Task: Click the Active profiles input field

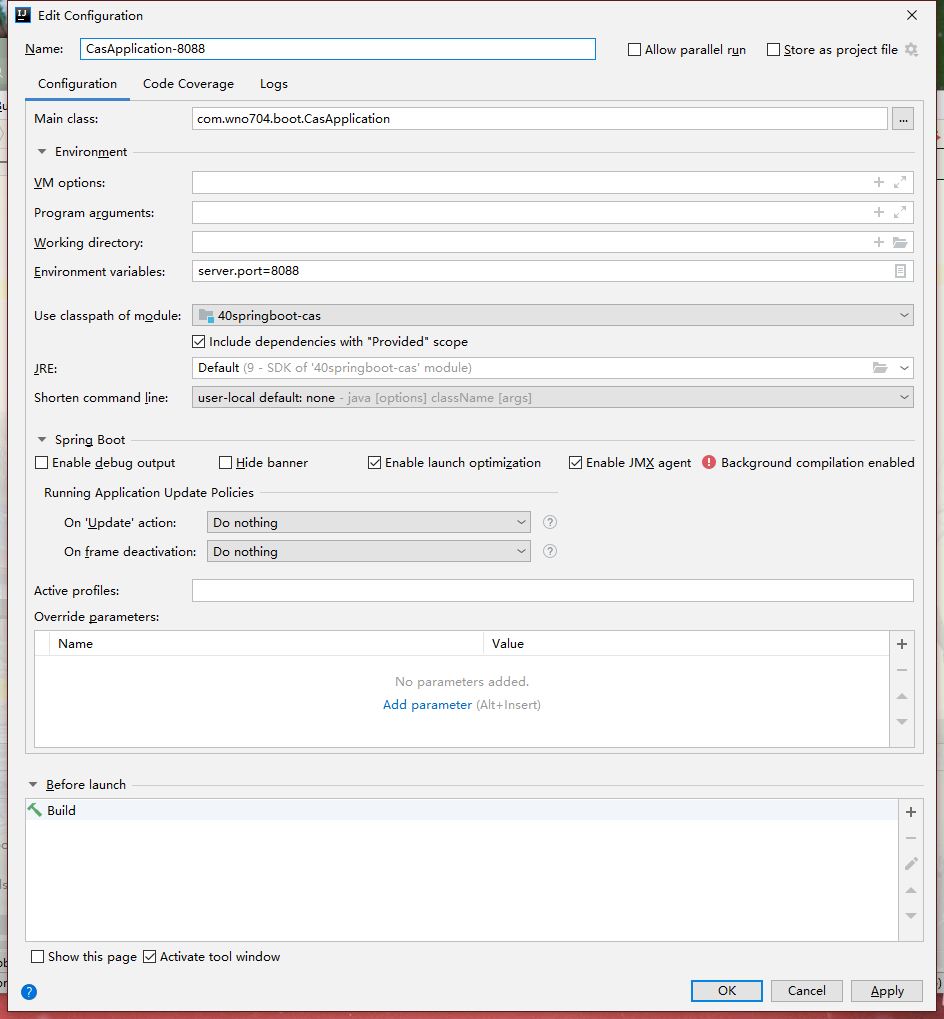Action: tap(552, 591)
